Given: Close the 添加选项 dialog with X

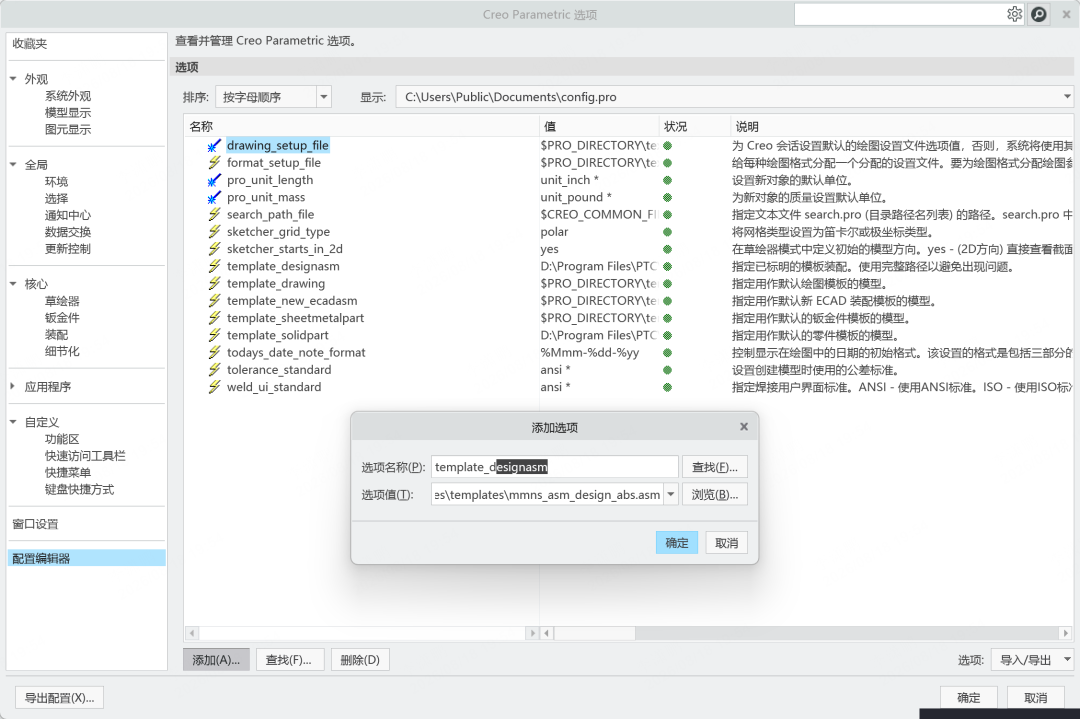Looking at the screenshot, I should tap(744, 427).
